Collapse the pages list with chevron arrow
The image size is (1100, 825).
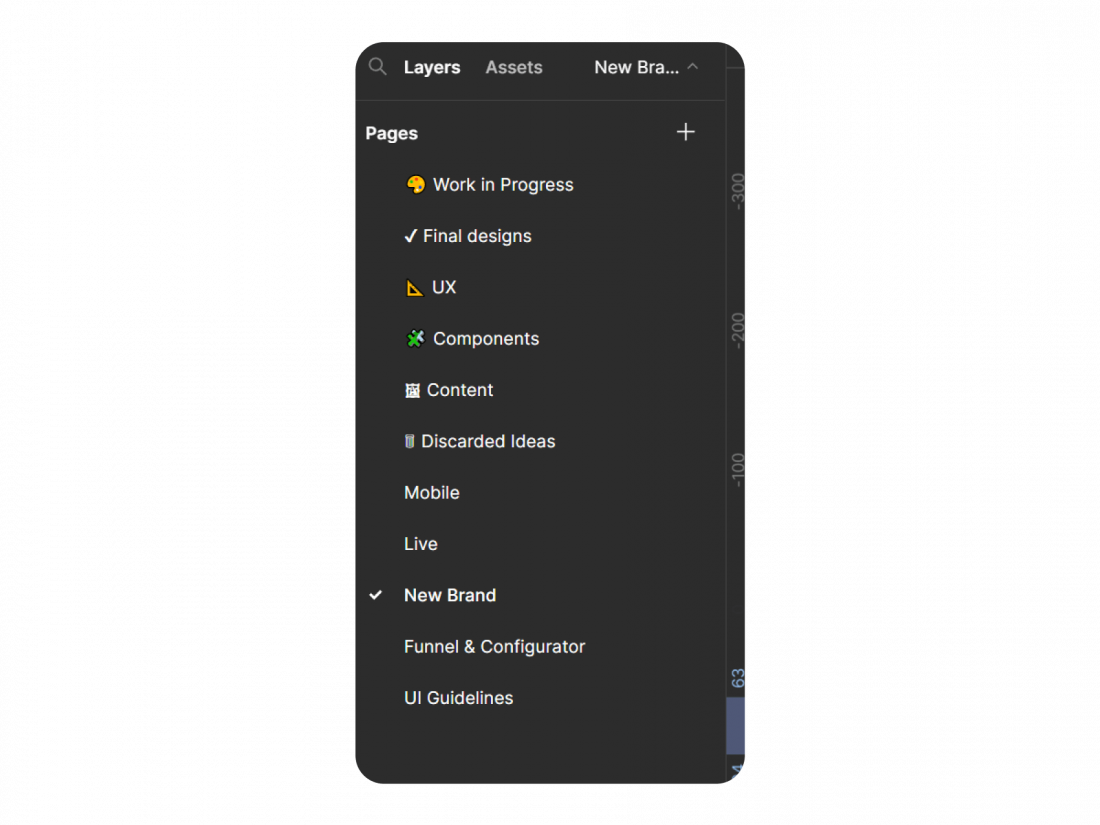693,67
